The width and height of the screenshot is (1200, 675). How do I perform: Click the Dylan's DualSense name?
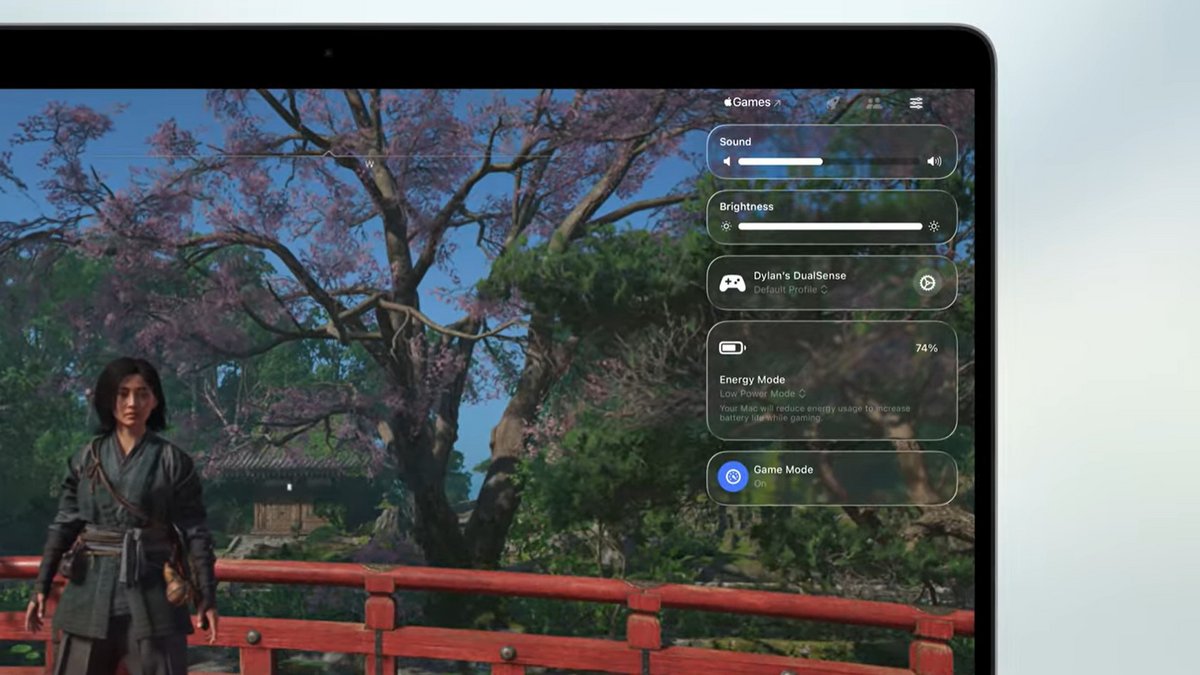(800, 276)
